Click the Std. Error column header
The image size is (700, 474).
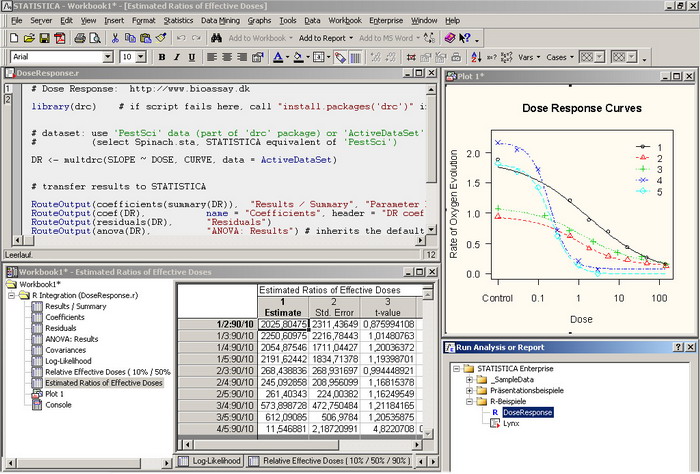334,308
